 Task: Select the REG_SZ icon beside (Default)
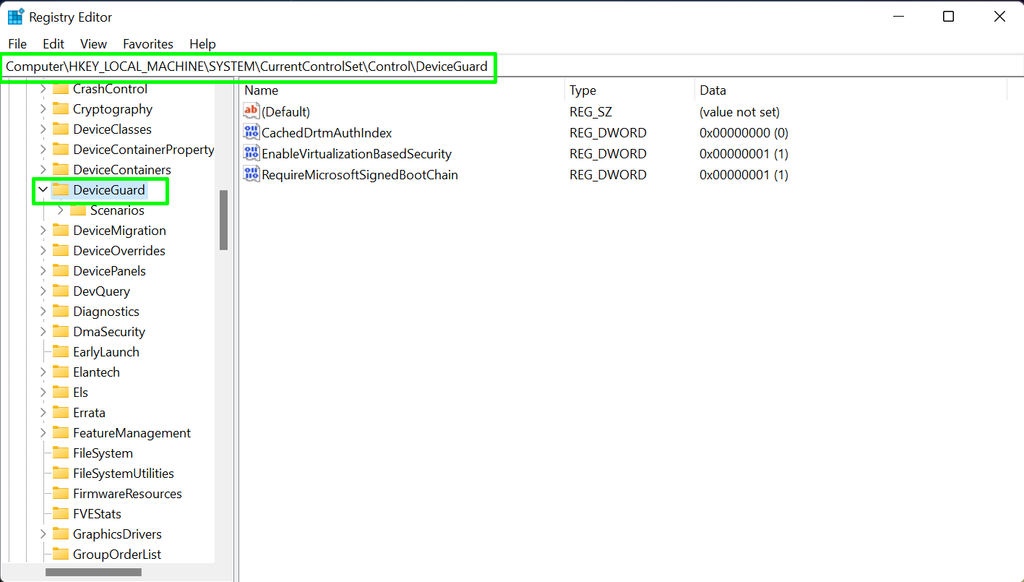(x=251, y=111)
